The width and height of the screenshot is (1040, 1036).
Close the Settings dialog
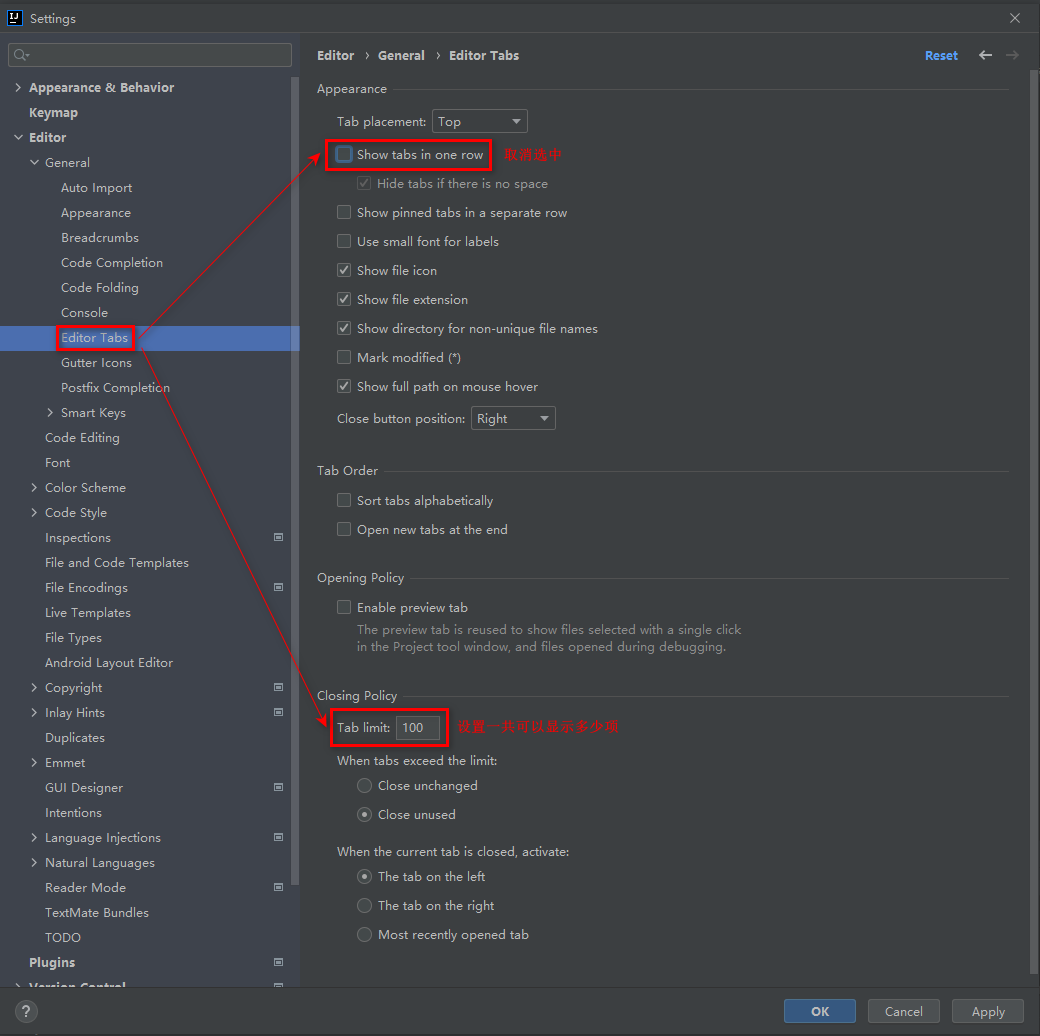tap(1015, 18)
